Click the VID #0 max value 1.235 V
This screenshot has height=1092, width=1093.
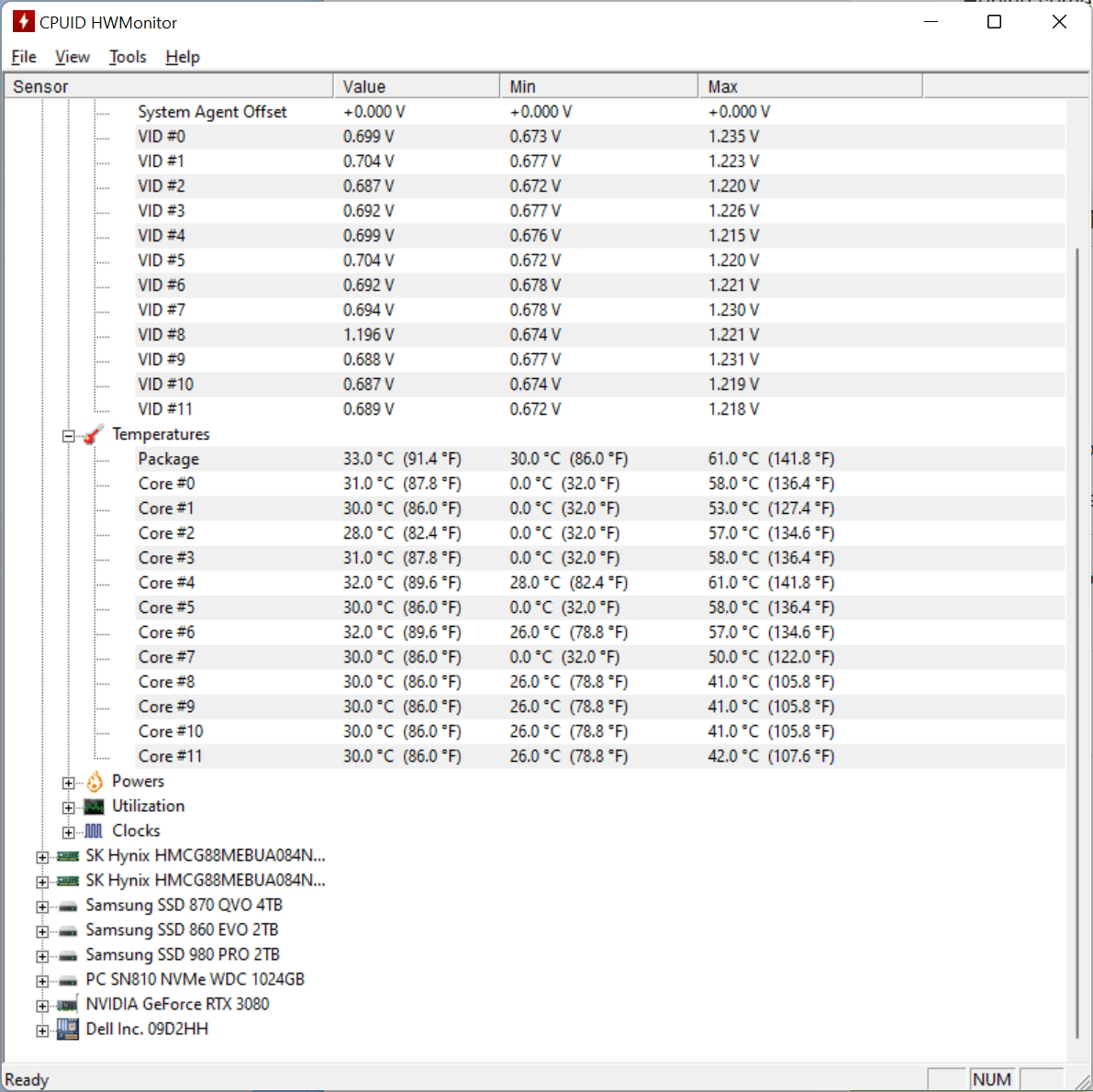click(x=733, y=137)
